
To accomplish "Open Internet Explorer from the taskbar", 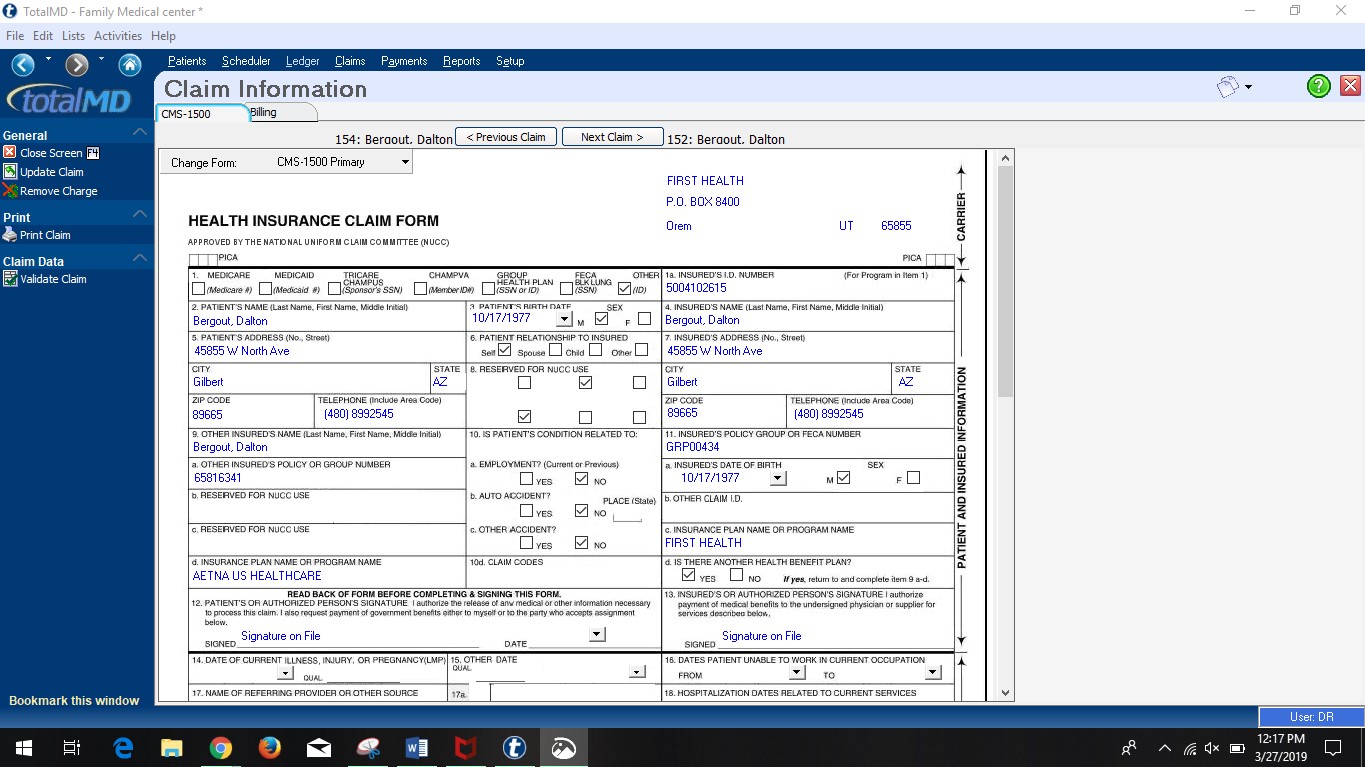I will click(124, 747).
